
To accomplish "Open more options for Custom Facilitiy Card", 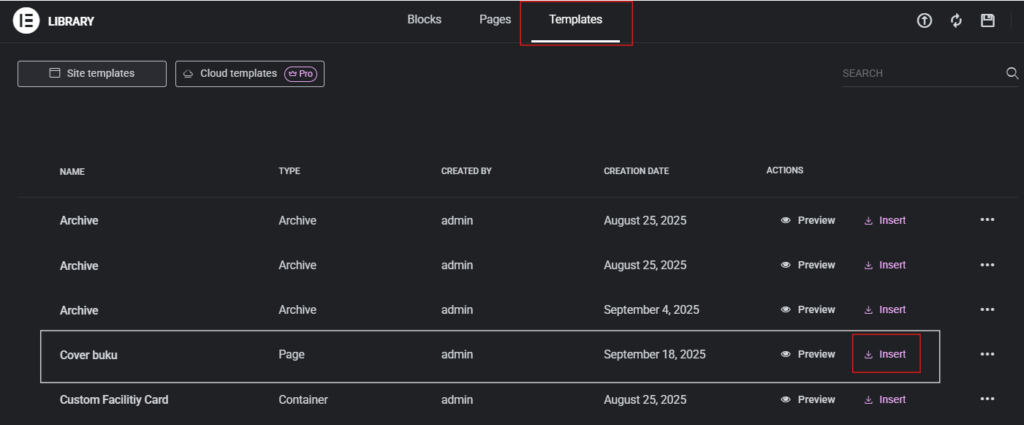I will coord(987,399).
